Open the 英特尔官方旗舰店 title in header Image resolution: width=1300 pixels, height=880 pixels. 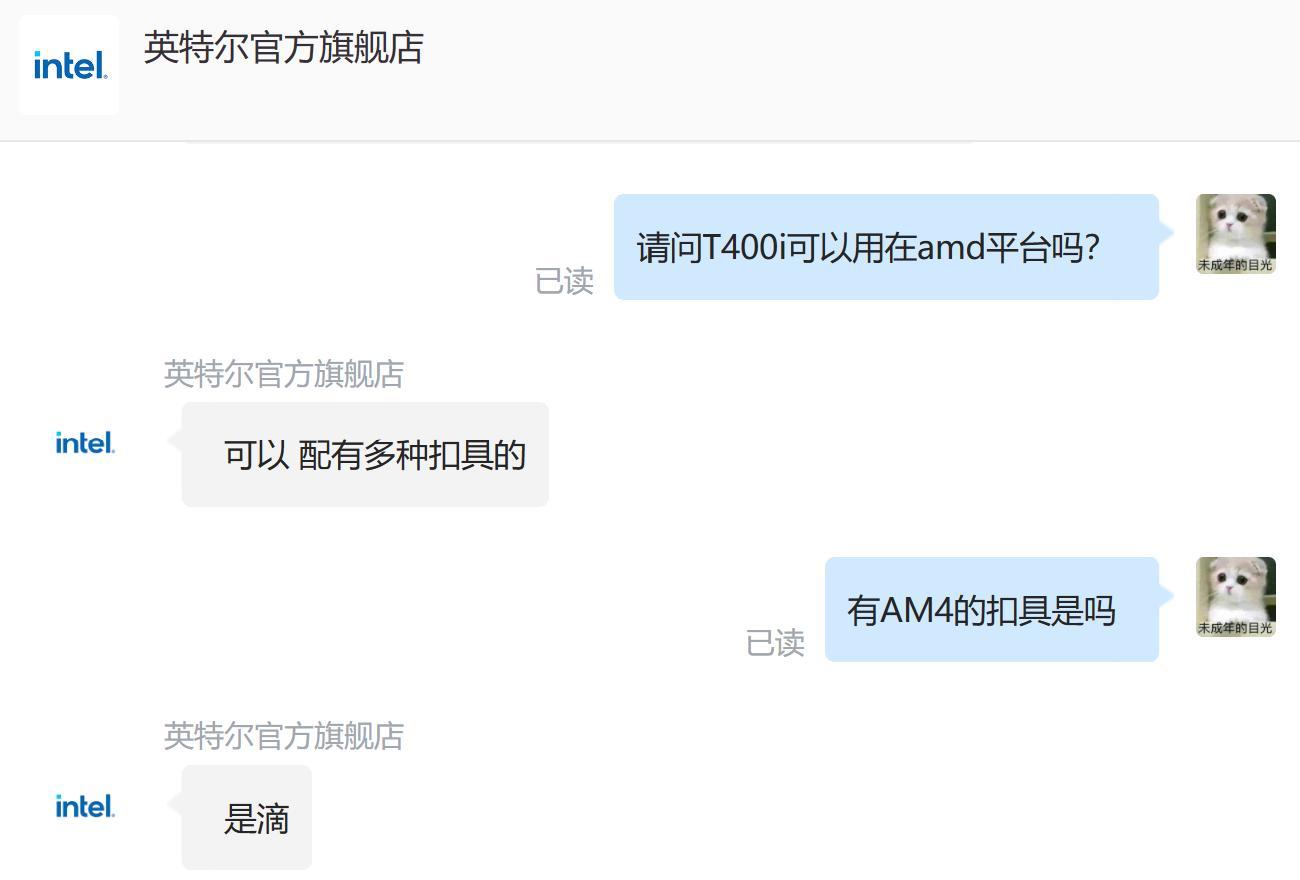tap(284, 48)
